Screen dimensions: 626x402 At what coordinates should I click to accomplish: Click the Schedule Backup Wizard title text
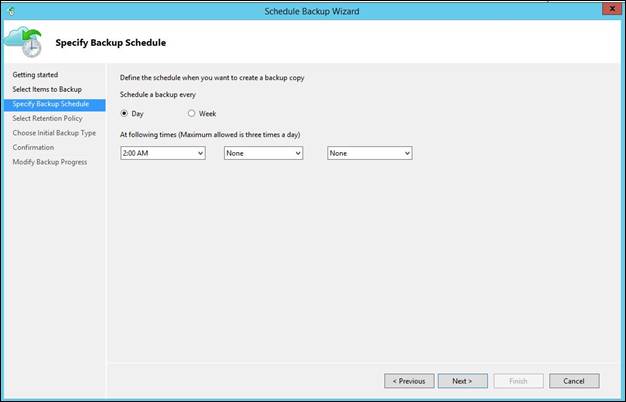tap(312, 11)
